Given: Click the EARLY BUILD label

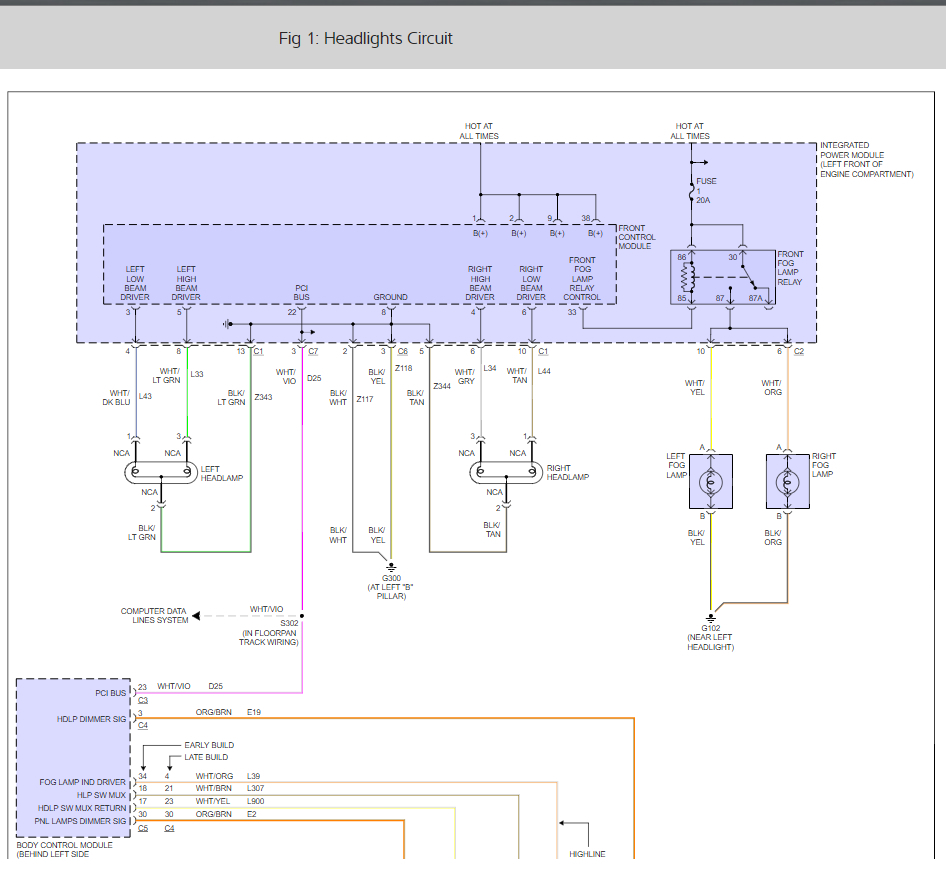Looking at the screenshot, I should [209, 745].
